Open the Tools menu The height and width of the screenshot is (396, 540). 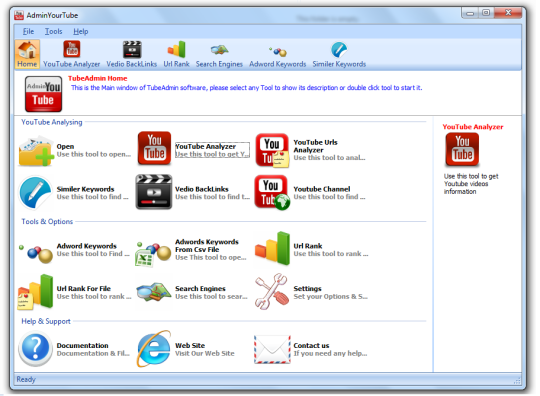[x=53, y=31]
